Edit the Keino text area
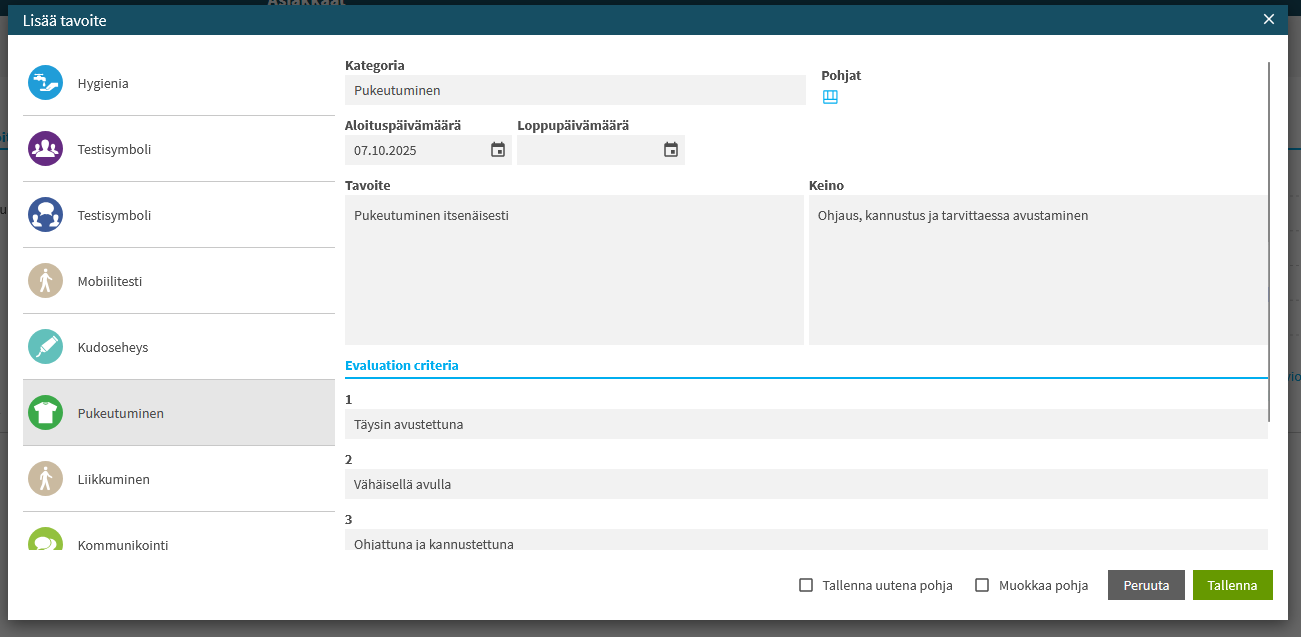This screenshot has height=637, width=1301. coord(1037,270)
